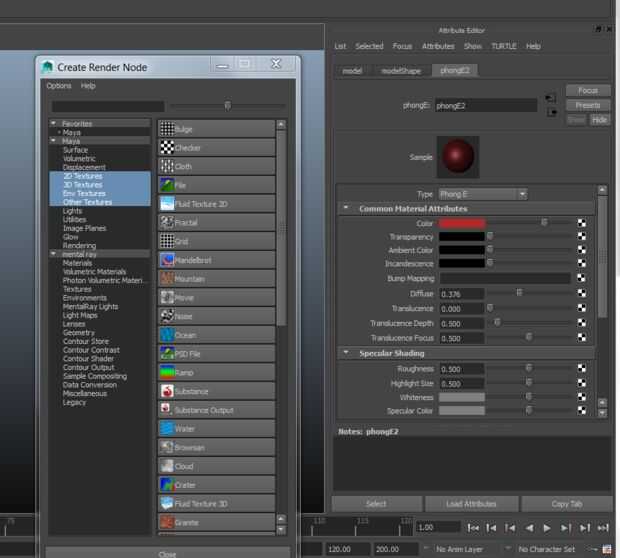The width and height of the screenshot is (620, 558).
Task: Create a Cloth texture node
Action: pos(216,166)
